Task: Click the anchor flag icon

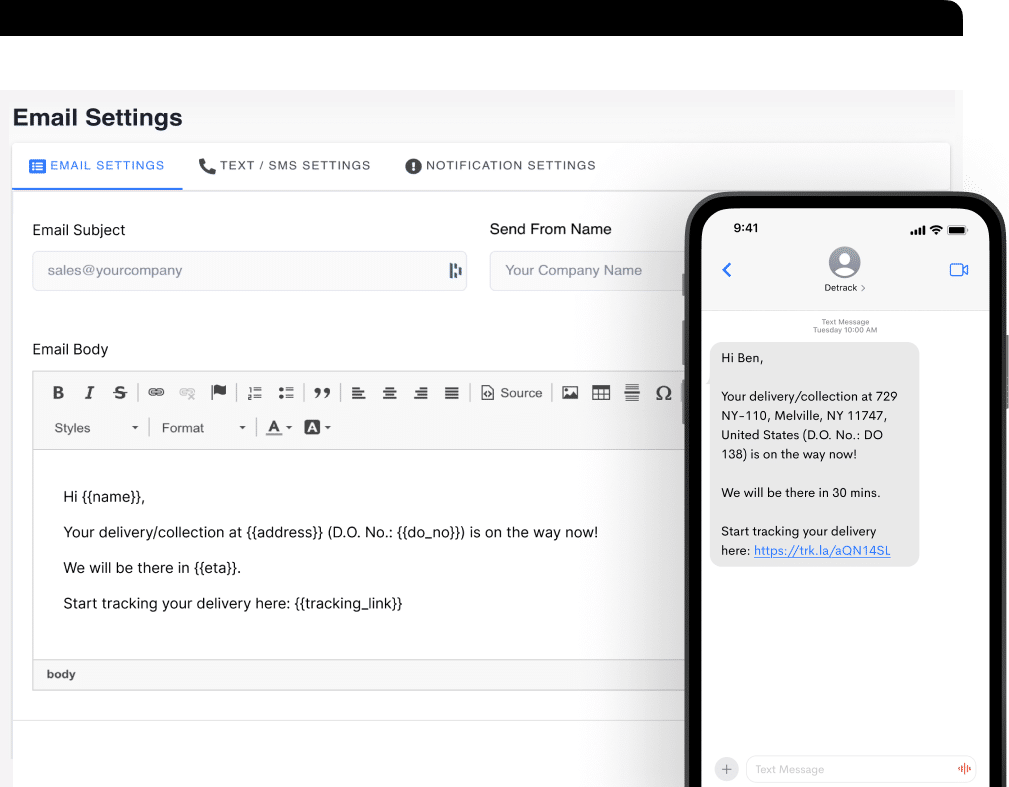Action: 218,393
